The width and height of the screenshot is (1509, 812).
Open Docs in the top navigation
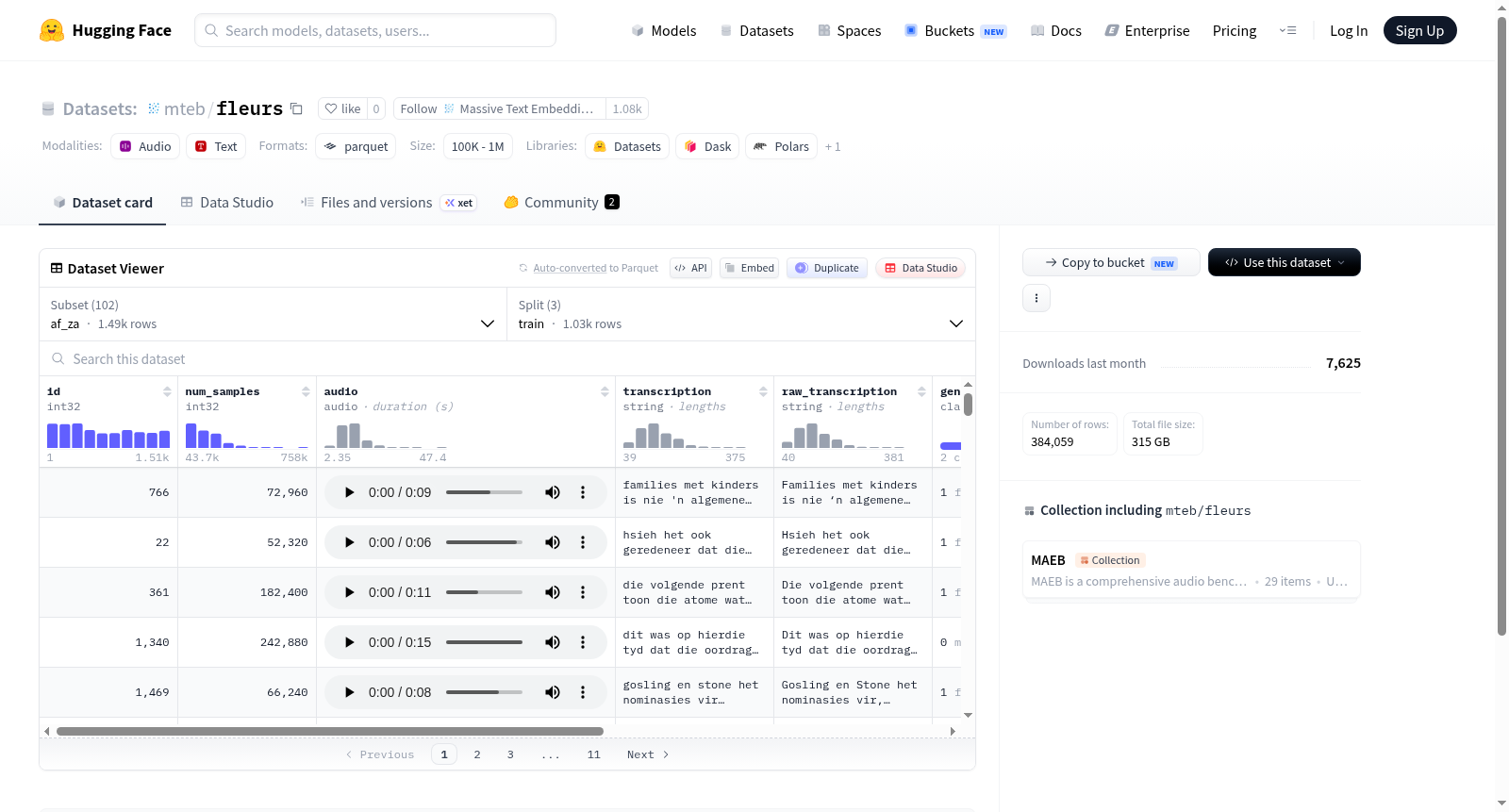coord(1056,30)
